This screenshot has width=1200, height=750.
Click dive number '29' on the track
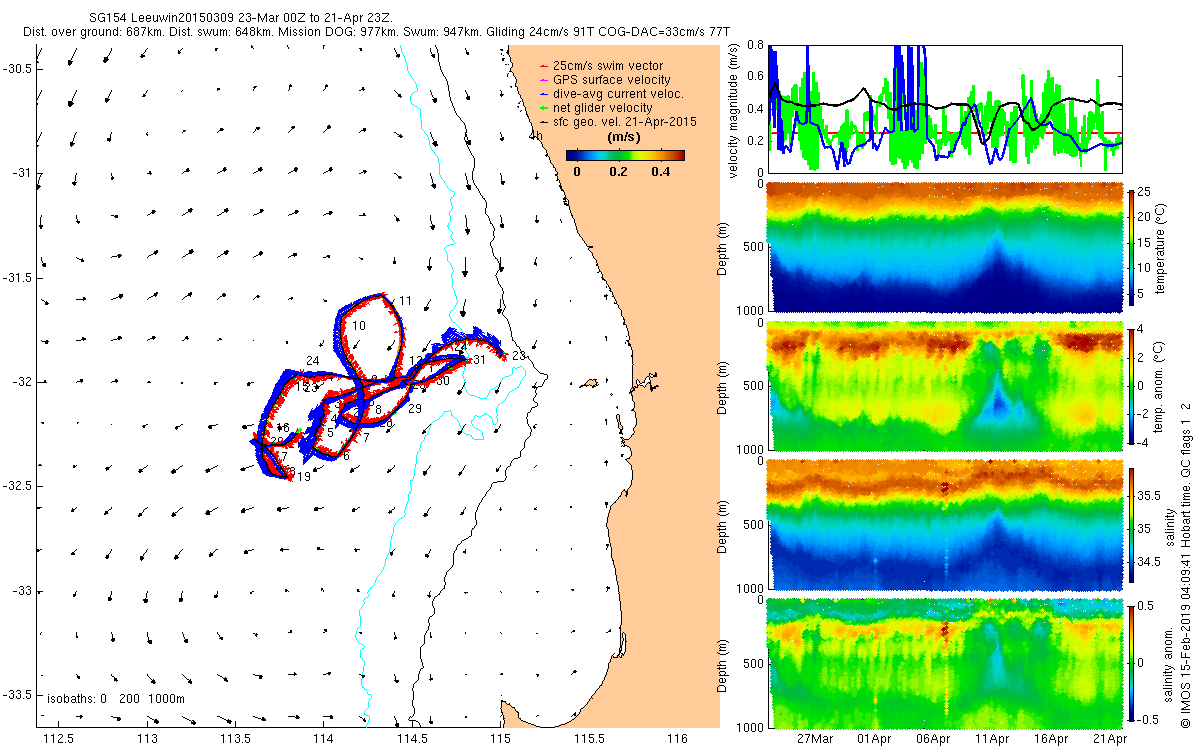point(415,409)
